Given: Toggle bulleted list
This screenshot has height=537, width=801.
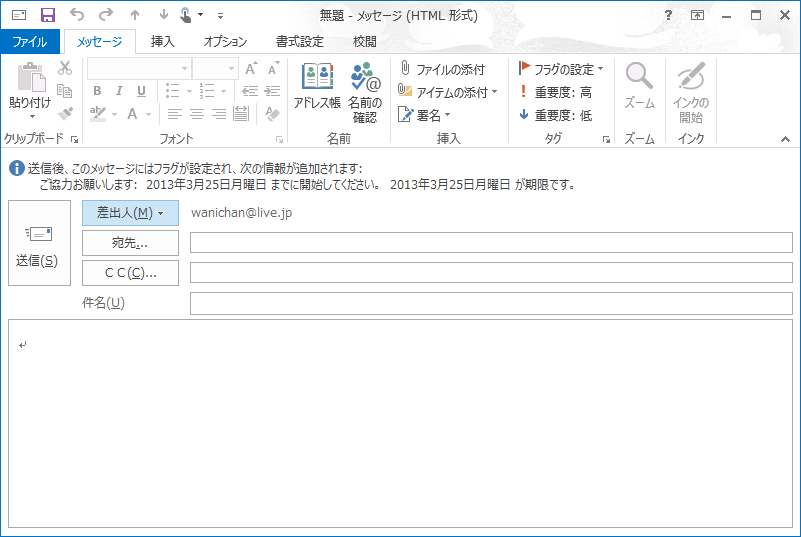Looking at the screenshot, I should pos(173,91).
